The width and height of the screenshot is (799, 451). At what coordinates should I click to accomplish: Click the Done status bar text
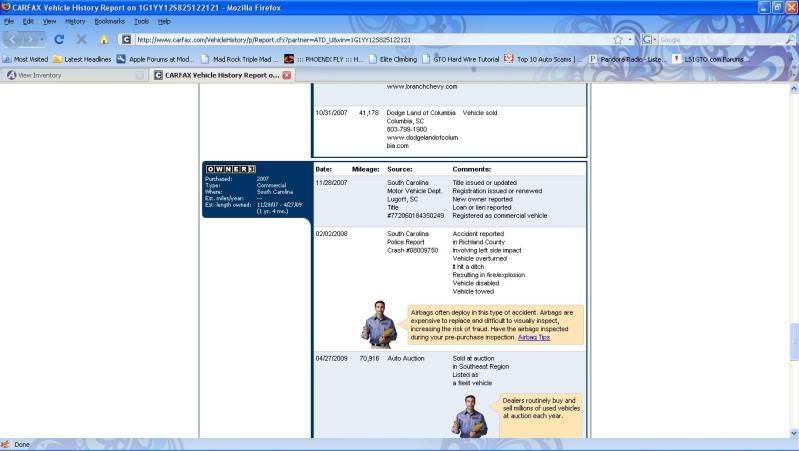coord(22,444)
